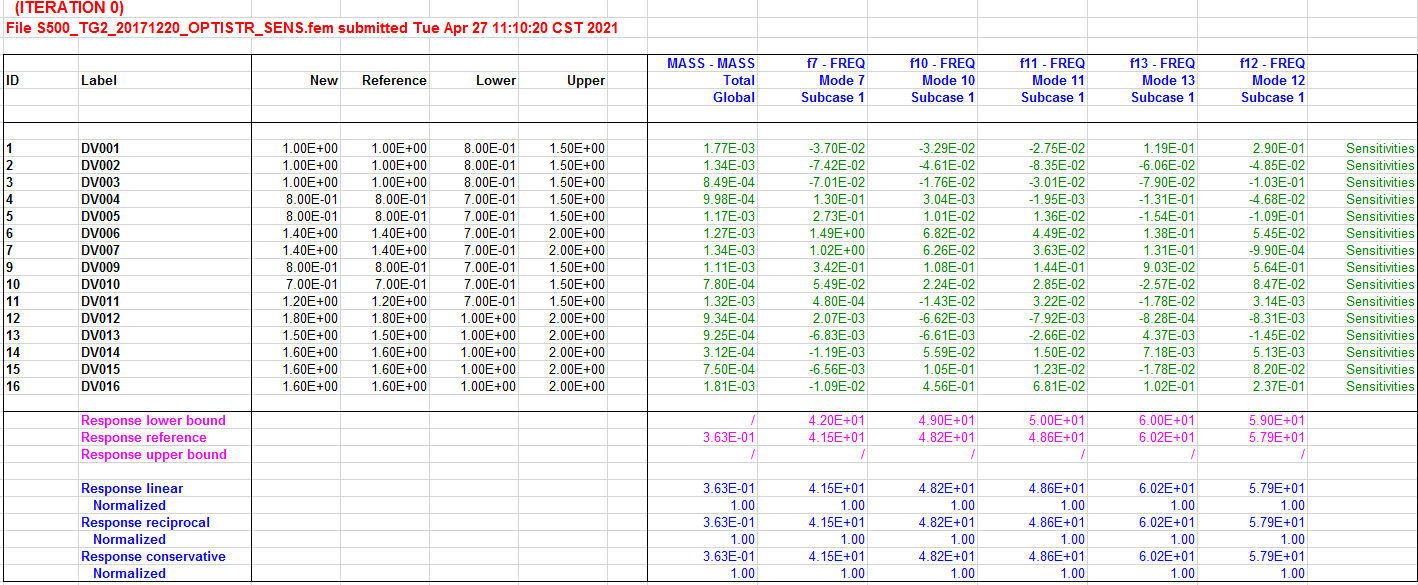Select the 'f12 - FREQ' header cell
The height and width of the screenshot is (585, 1418).
1272,63
